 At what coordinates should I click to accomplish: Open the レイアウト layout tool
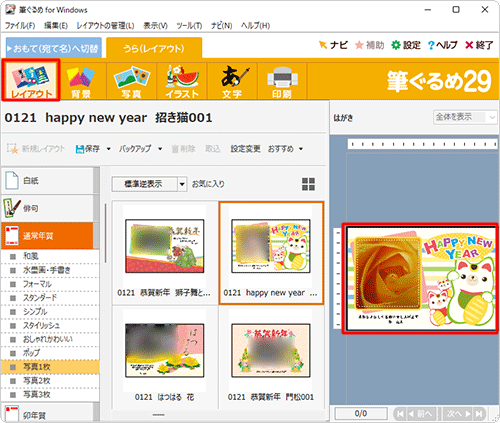31,80
